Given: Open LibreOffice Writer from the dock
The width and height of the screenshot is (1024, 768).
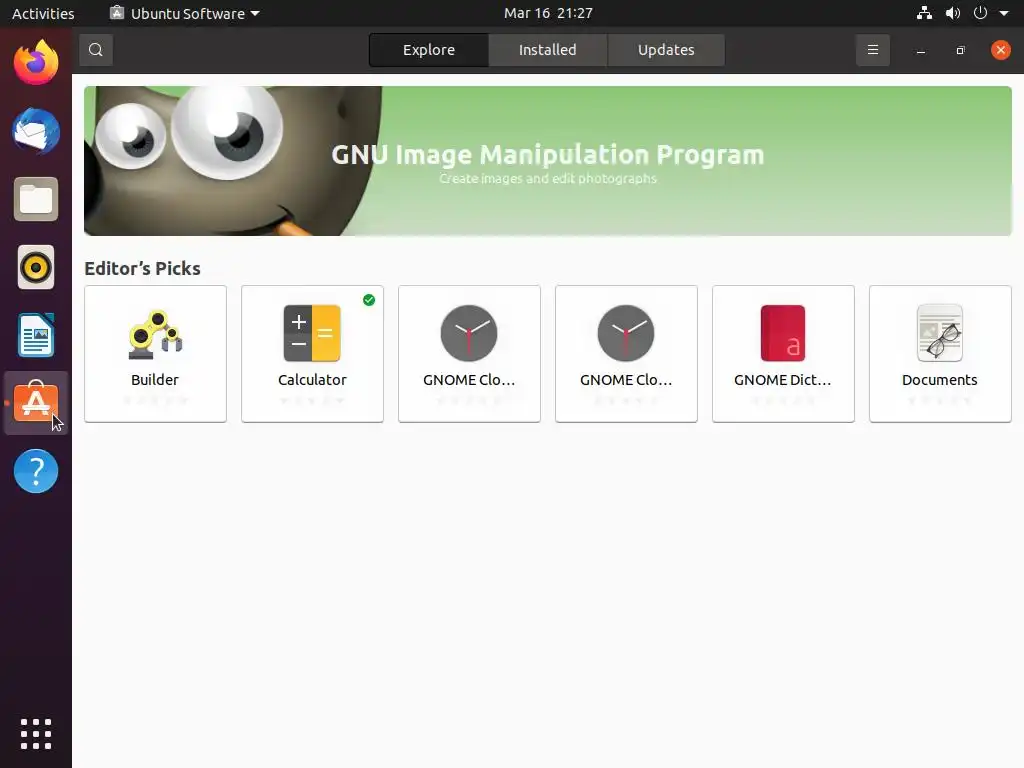Looking at the screenshot, I should (x=36, y=335).
